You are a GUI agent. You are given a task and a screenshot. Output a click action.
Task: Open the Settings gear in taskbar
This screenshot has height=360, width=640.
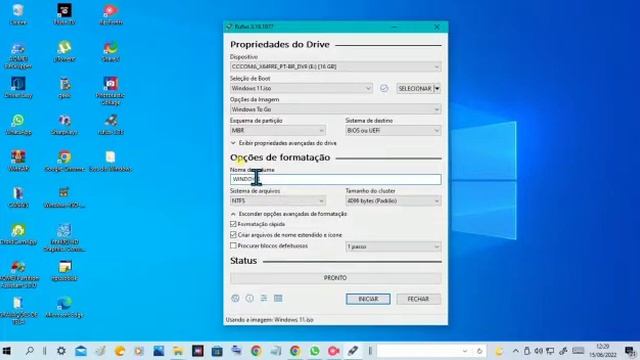click(61, 351)
